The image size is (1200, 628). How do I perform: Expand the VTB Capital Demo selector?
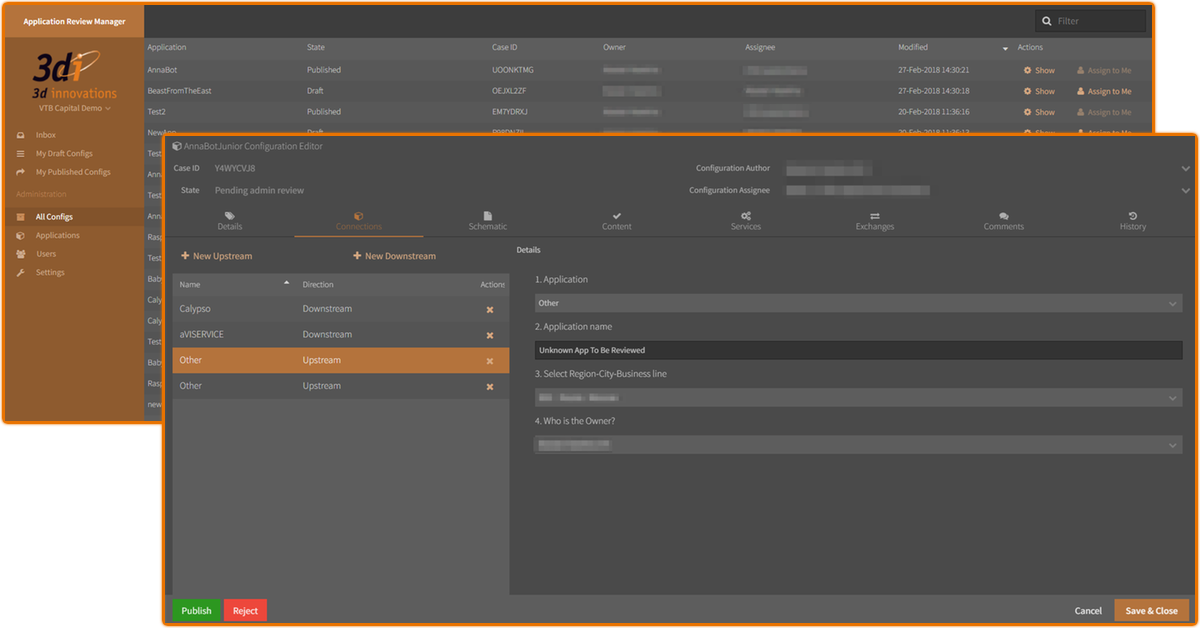[x=75, y=108]
